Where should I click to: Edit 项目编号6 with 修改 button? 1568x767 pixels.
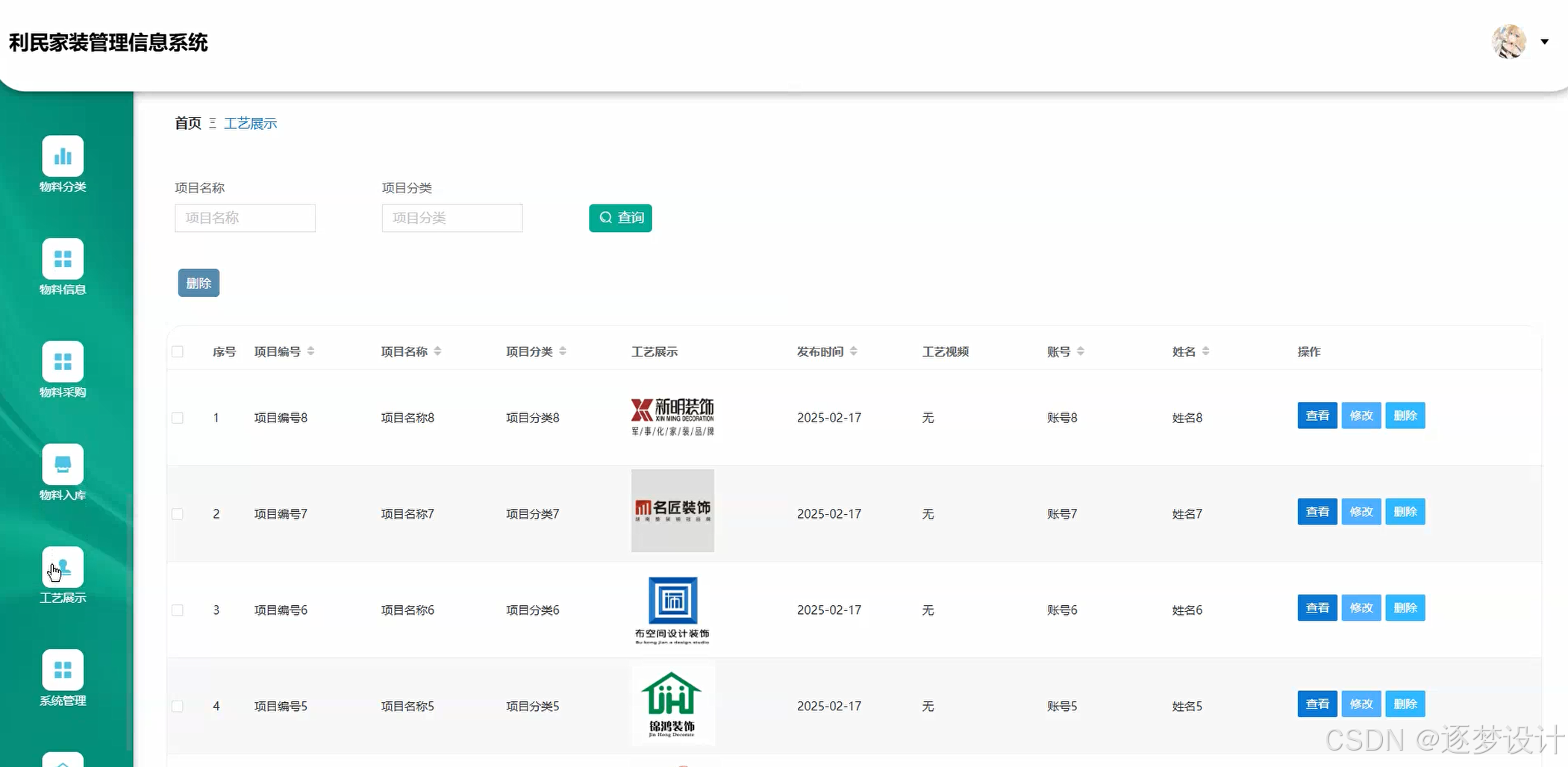pyautogui.click(x=1361, y=608)
